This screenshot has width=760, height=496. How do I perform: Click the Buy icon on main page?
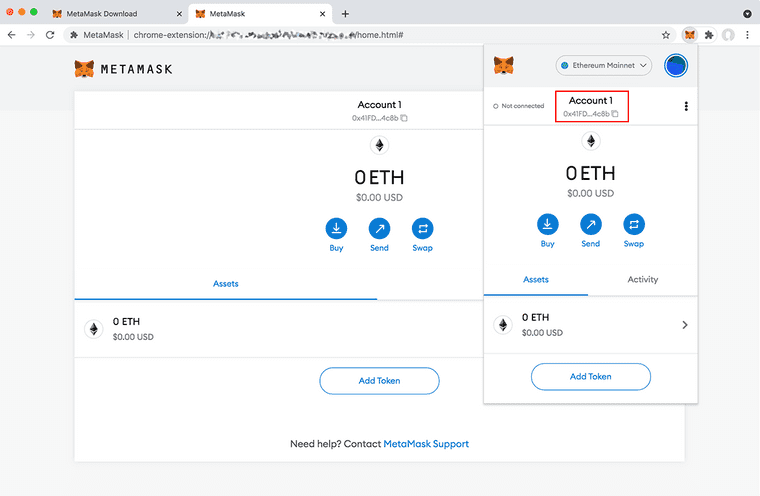(336, 228)
